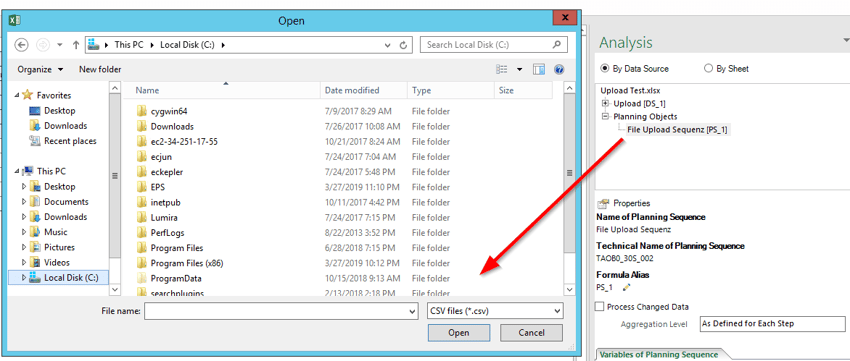Sort by Date modified column header

click(364, 91)
